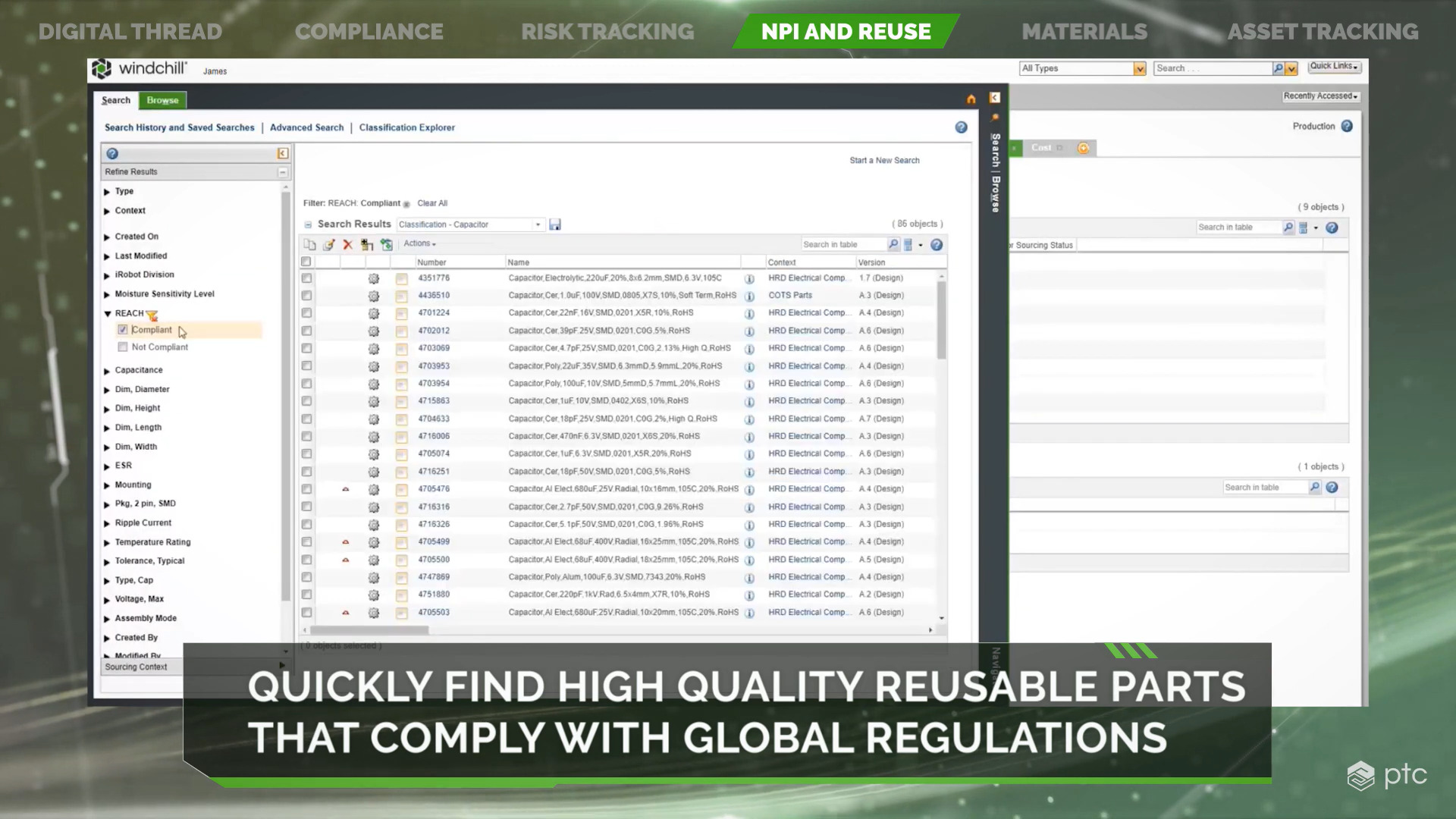The width and height of the screenshot is (1456, 819).
Task: Click Clear All filters link
Action: [x=432, y=203]
